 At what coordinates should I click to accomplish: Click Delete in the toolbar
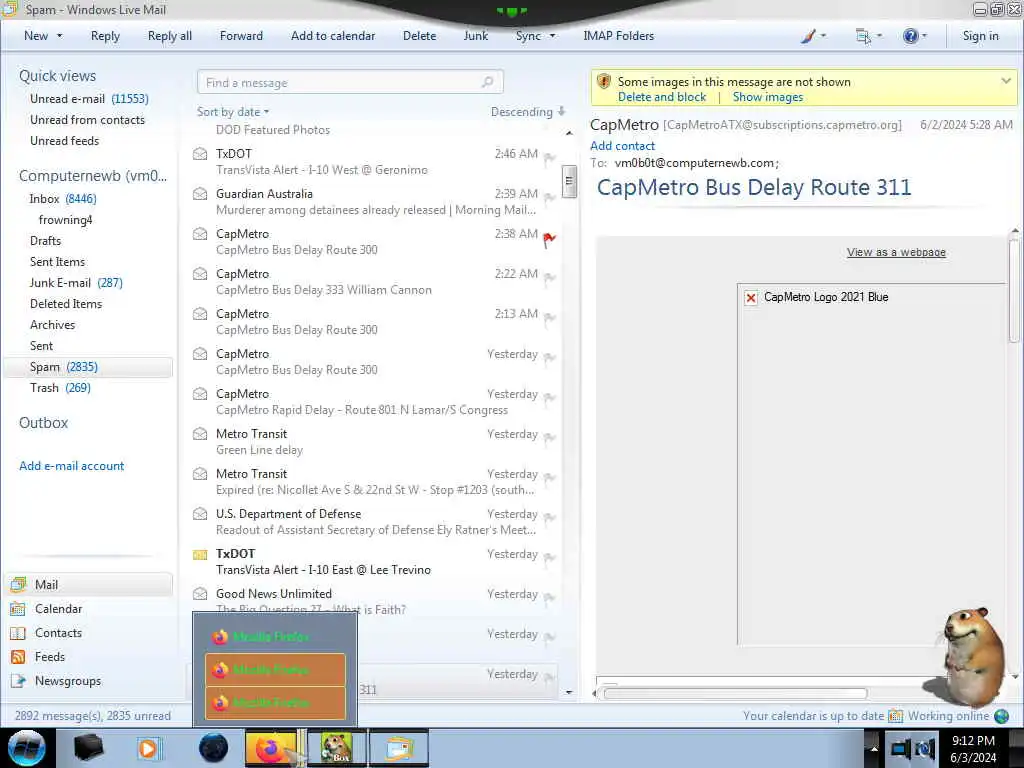pos(419,36)
